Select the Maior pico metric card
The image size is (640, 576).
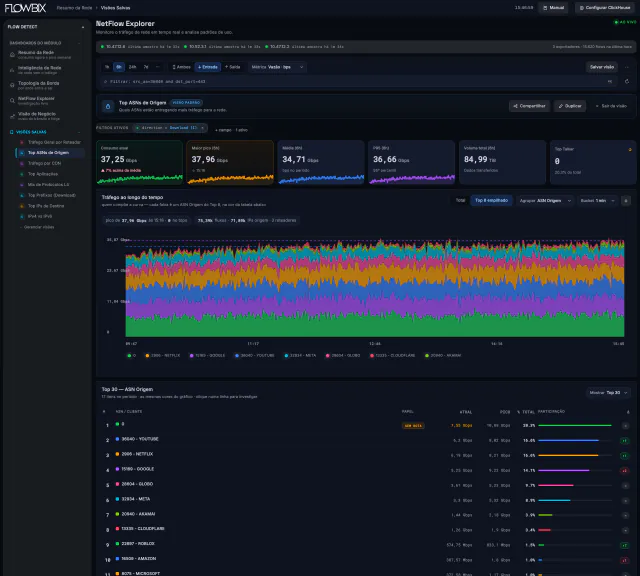tap(230, 162)
